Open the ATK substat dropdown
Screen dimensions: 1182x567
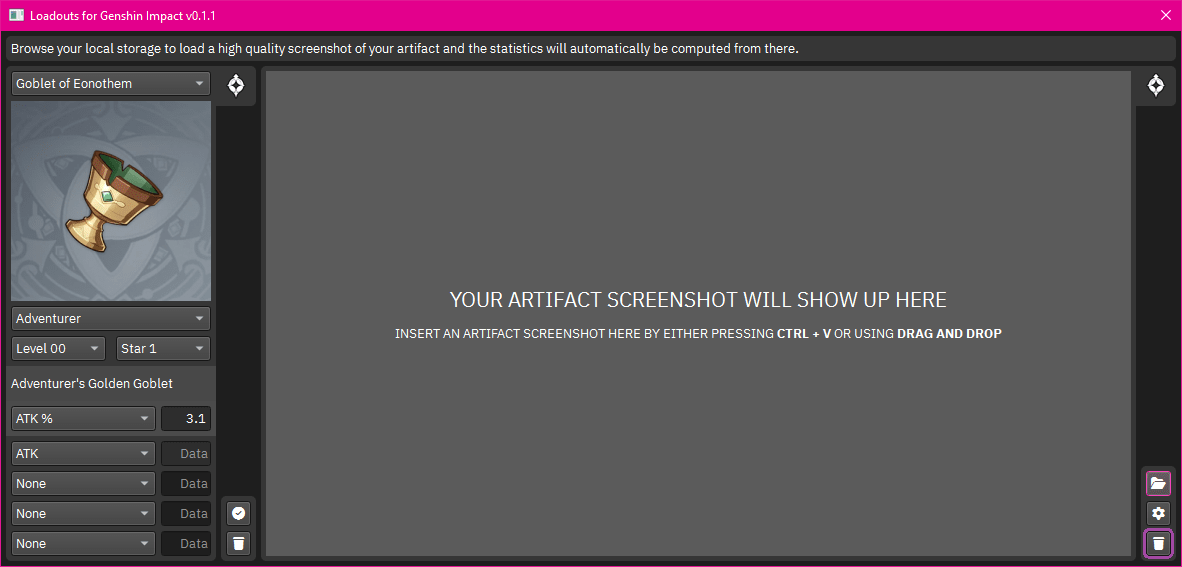[x=84, y=454]
